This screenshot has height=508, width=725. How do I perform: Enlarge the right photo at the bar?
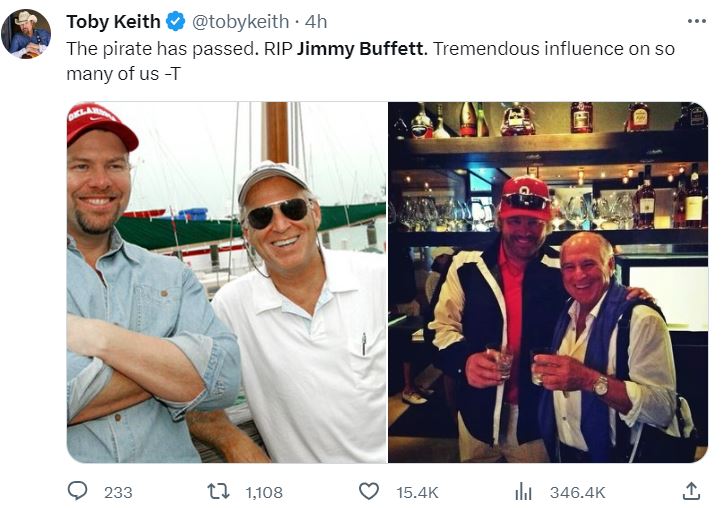[x=548, y=282]
